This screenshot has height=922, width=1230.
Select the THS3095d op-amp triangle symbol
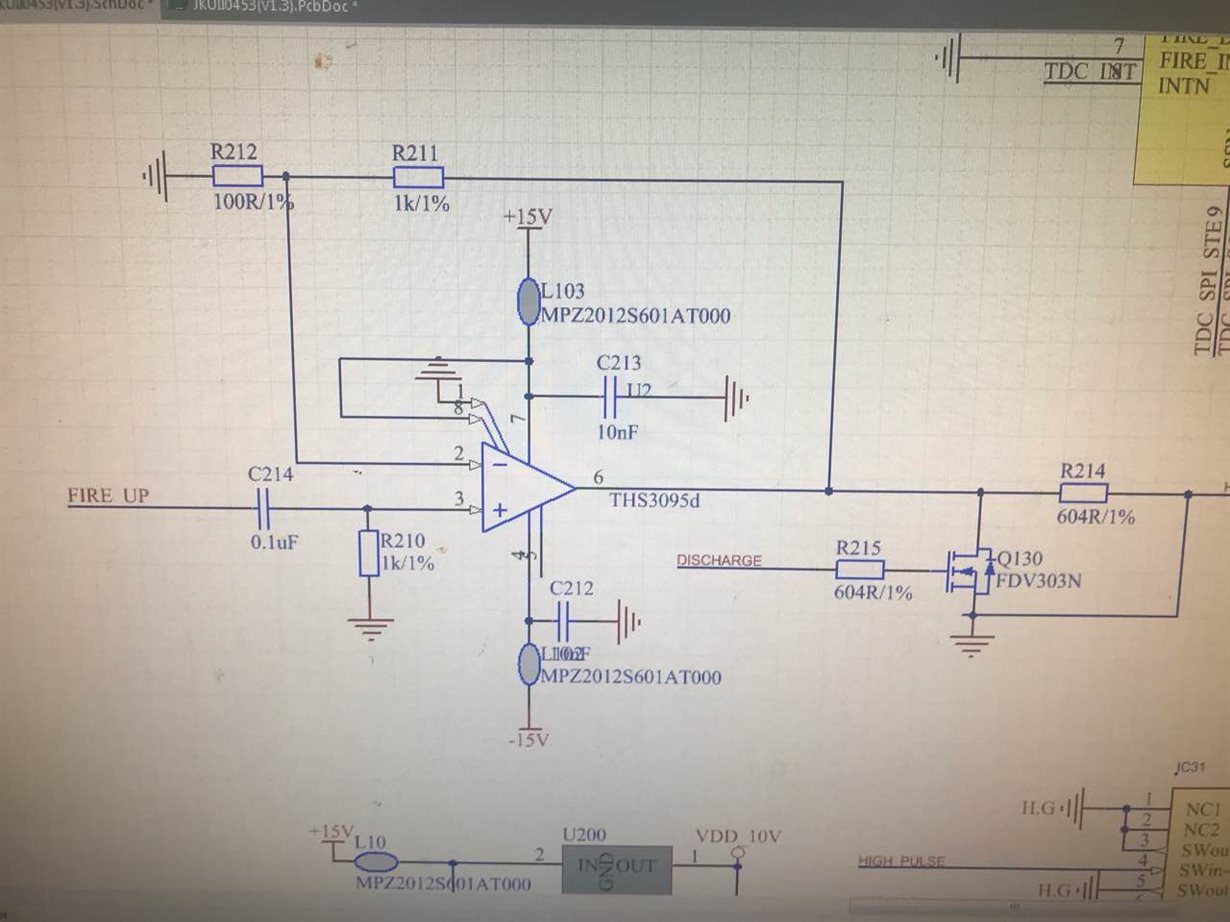click(x=528, y=487)
